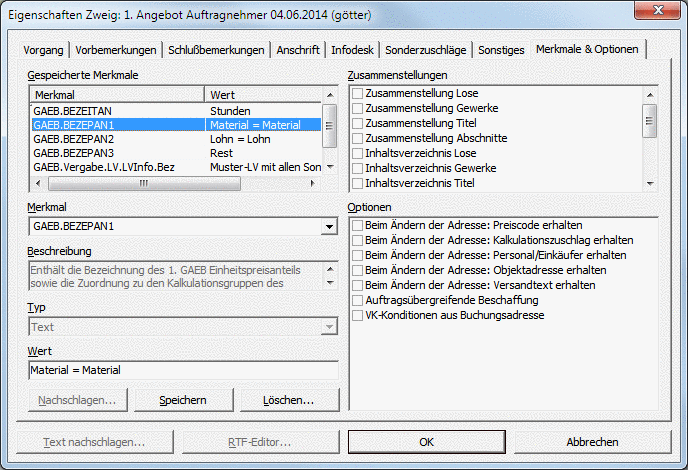Click the Beschreibung scroll down arrow

coord(330,283)
